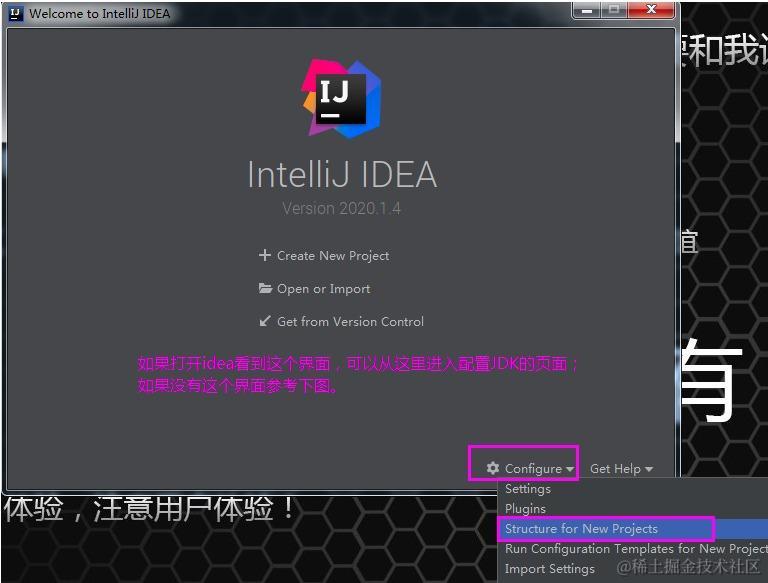The image size is (768, 583).
Task: Click the IntelliJ IDEA logo
Action: [341, 98]
